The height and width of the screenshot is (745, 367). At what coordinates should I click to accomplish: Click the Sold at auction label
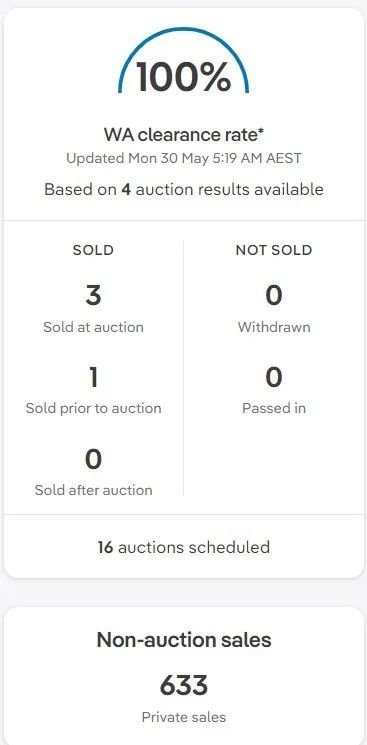click(93, 327)
